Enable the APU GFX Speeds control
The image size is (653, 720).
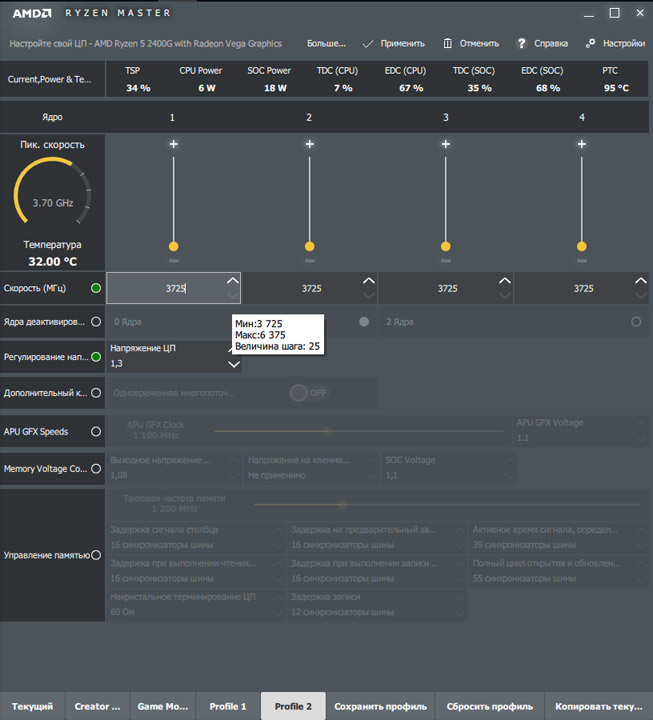tap(96, 432)
